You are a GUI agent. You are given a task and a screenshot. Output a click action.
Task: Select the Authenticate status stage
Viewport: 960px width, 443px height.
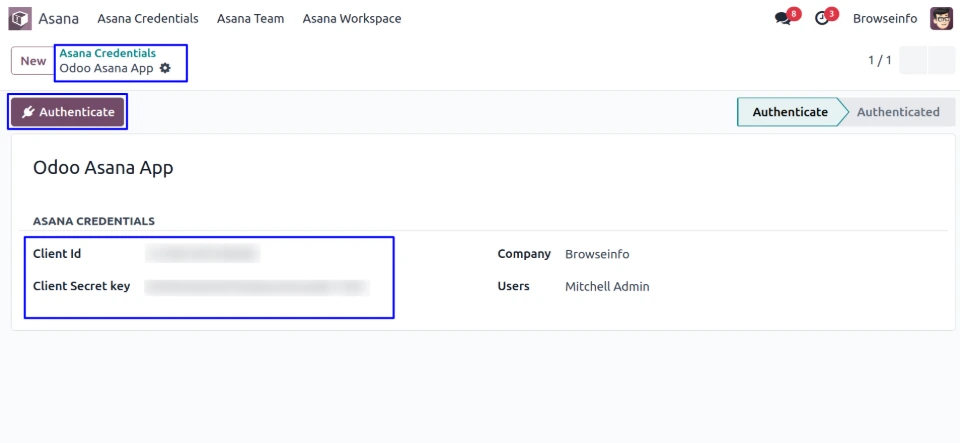(x=789, y=112)
